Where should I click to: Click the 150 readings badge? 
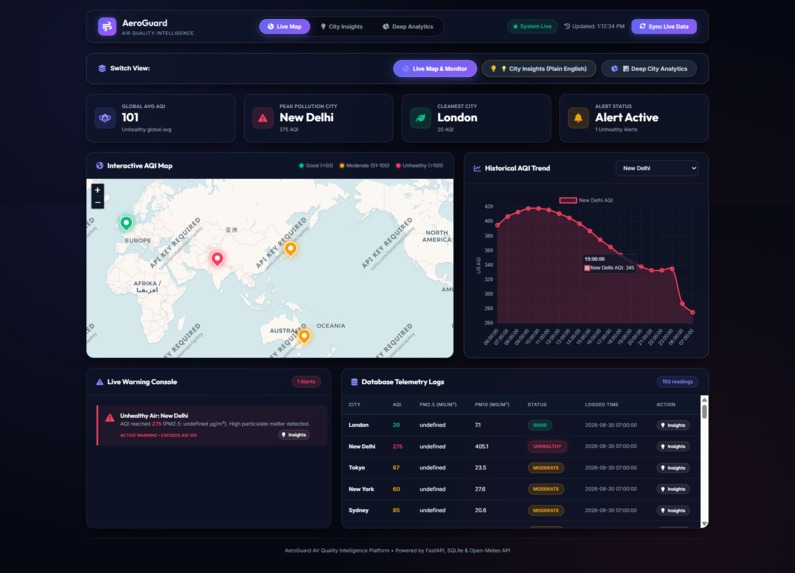pos(677,382)
